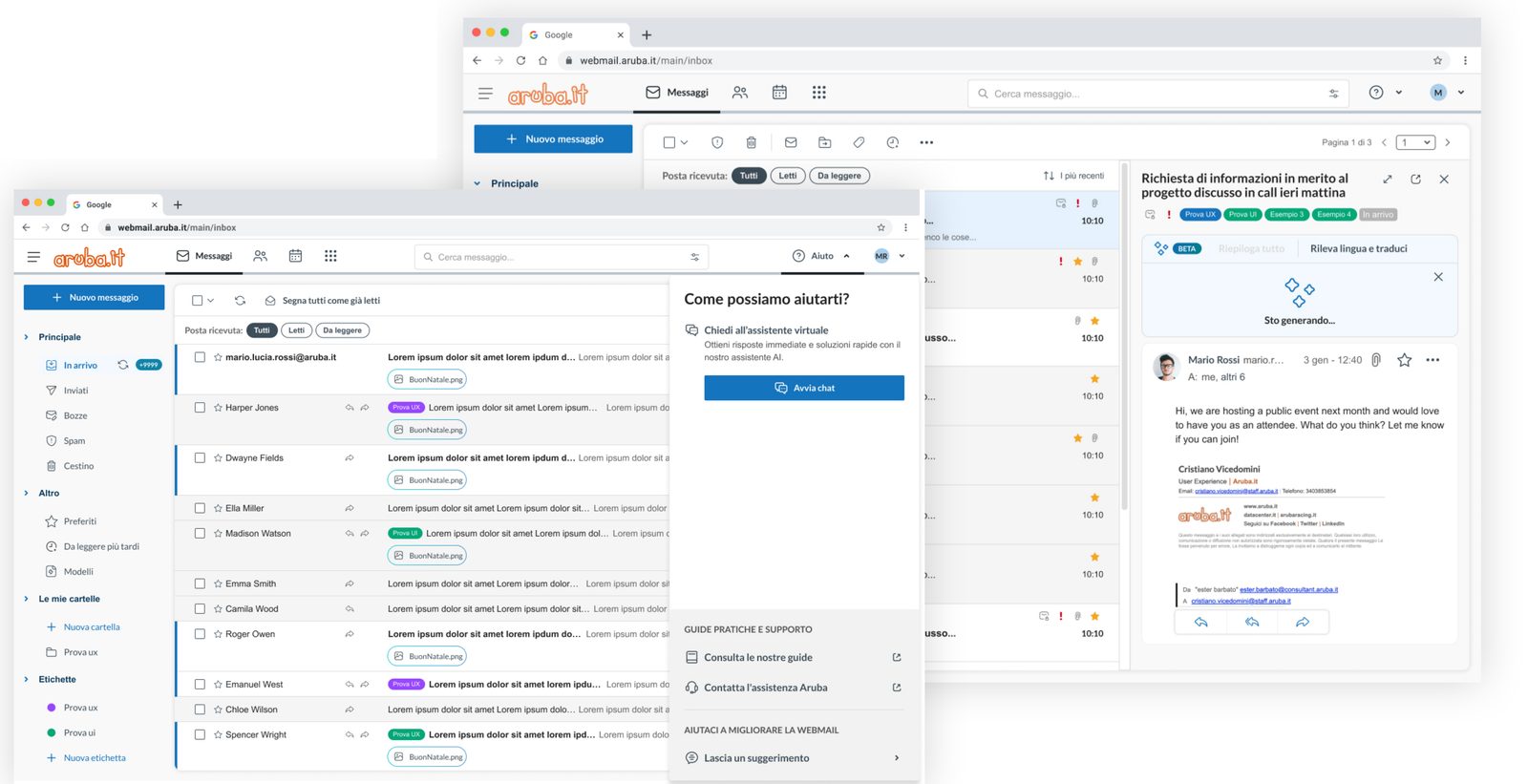The width and height of the screenshot is (1528, 784).
Task: Filter by Letti in front window
Action: [x=297, y=330]
